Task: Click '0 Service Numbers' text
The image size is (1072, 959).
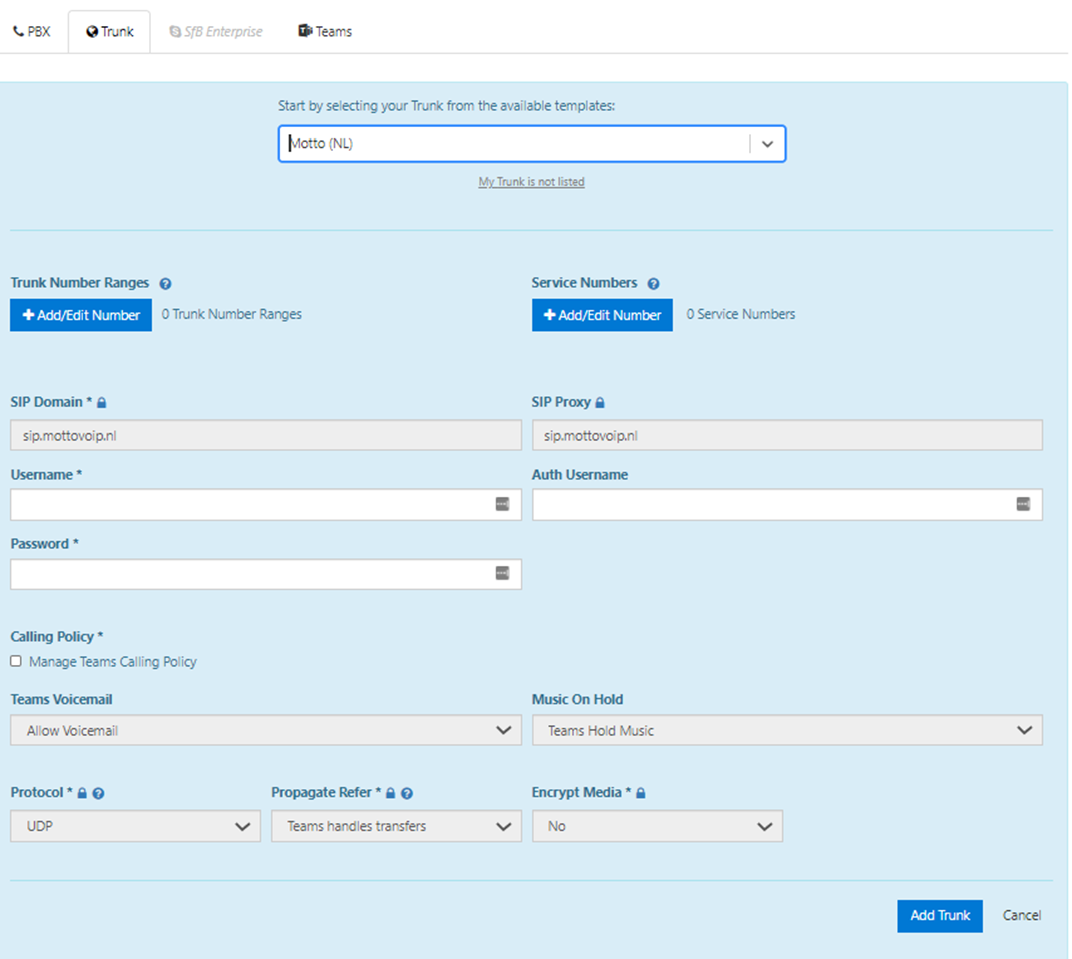Action: 741,314
